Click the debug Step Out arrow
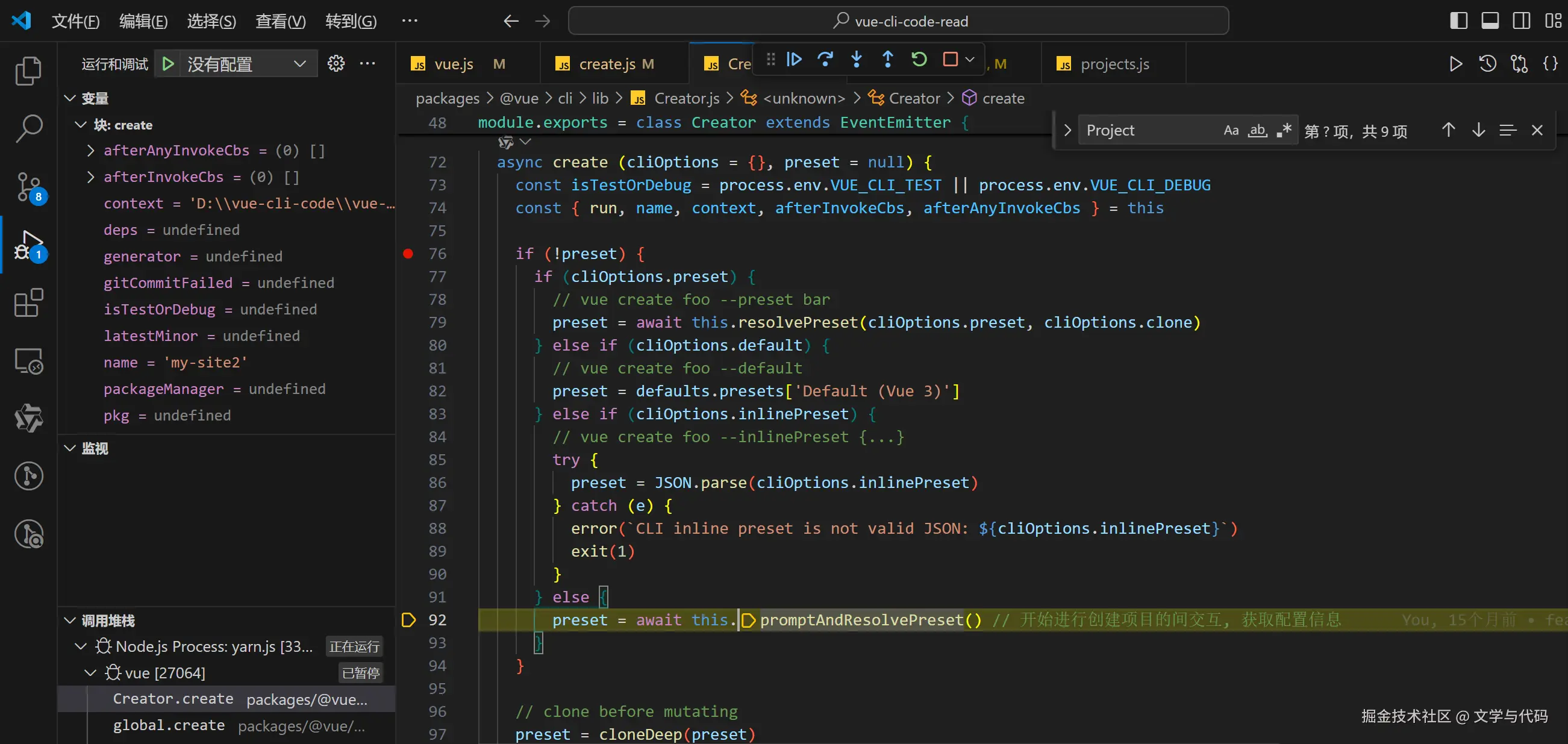1568x744 pixels. click(x=887, y=59)
